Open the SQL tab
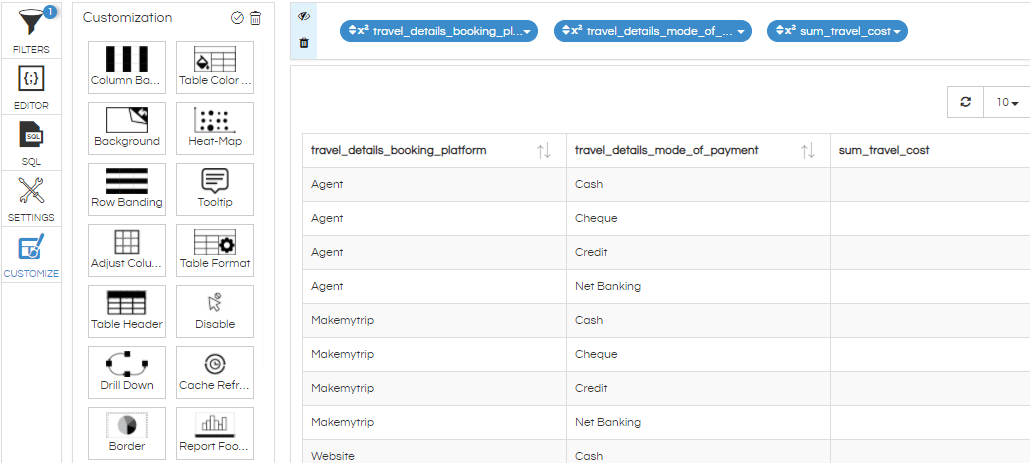The image size is (1030, 463). tap(31, 143)
